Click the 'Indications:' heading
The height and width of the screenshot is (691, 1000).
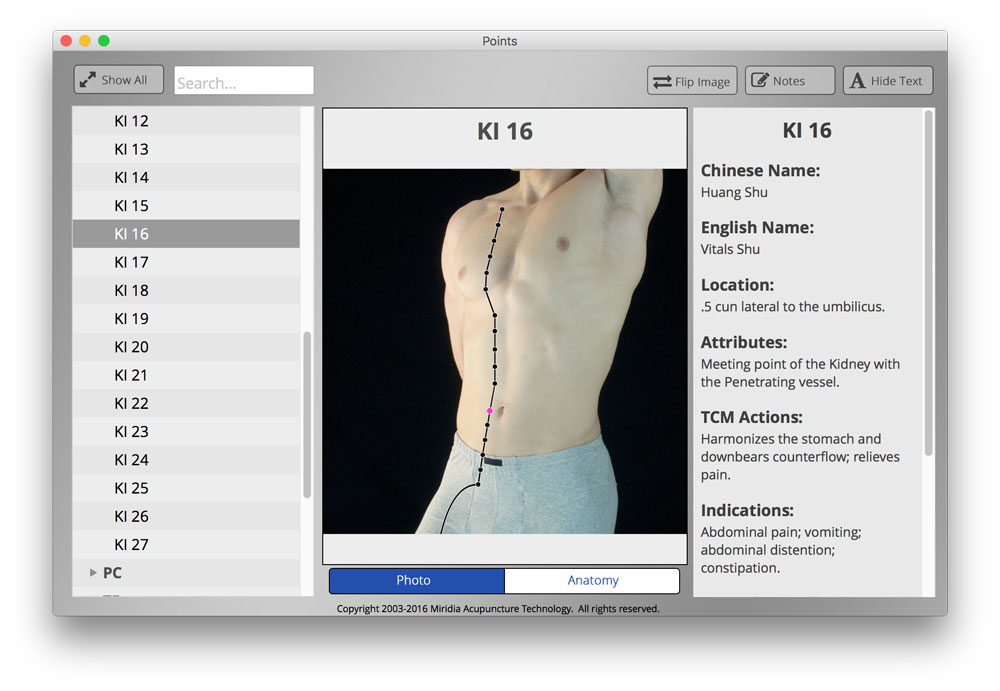coord(747,510)
